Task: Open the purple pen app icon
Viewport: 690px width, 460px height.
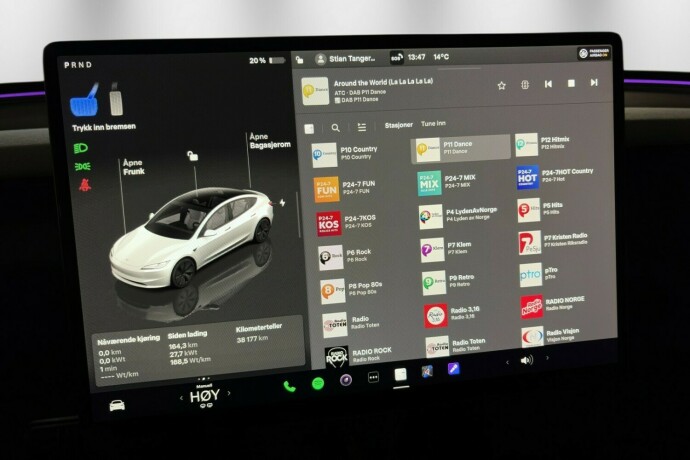Action: tap(453, 368)
